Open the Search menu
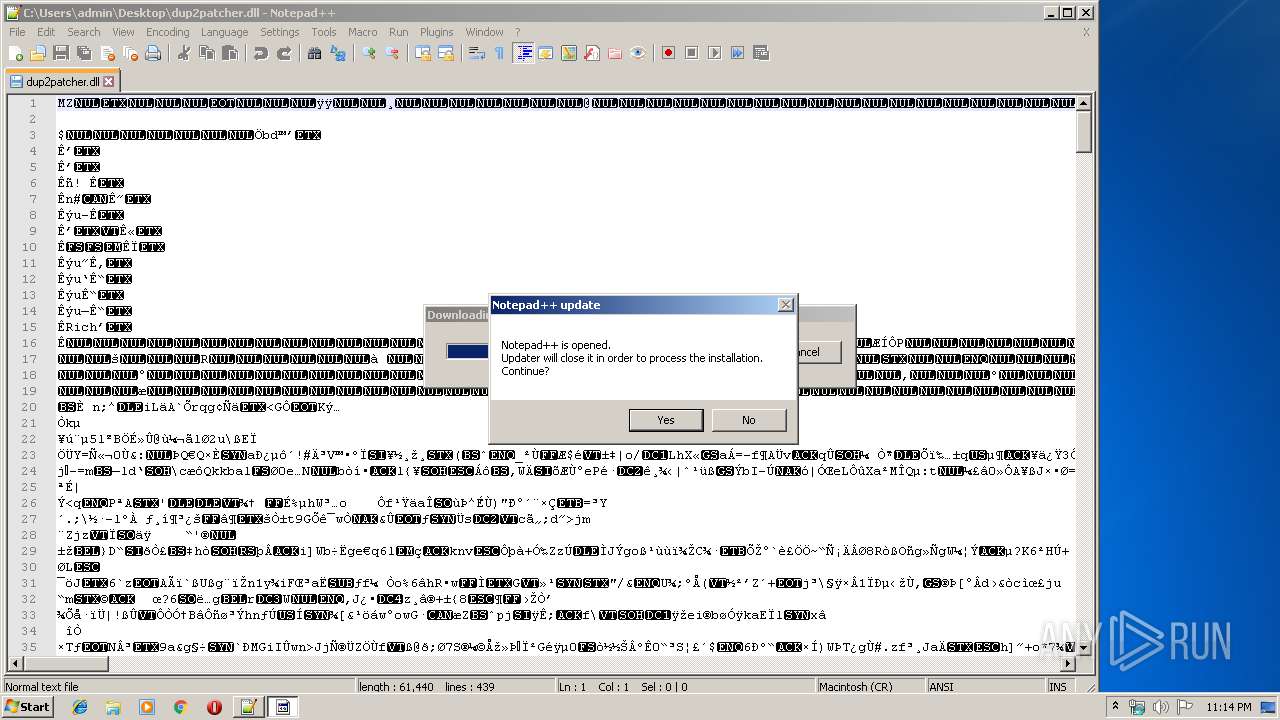The height and width of the screenshot is (720, 1280). pyautogui.click(x=84, y=32)
